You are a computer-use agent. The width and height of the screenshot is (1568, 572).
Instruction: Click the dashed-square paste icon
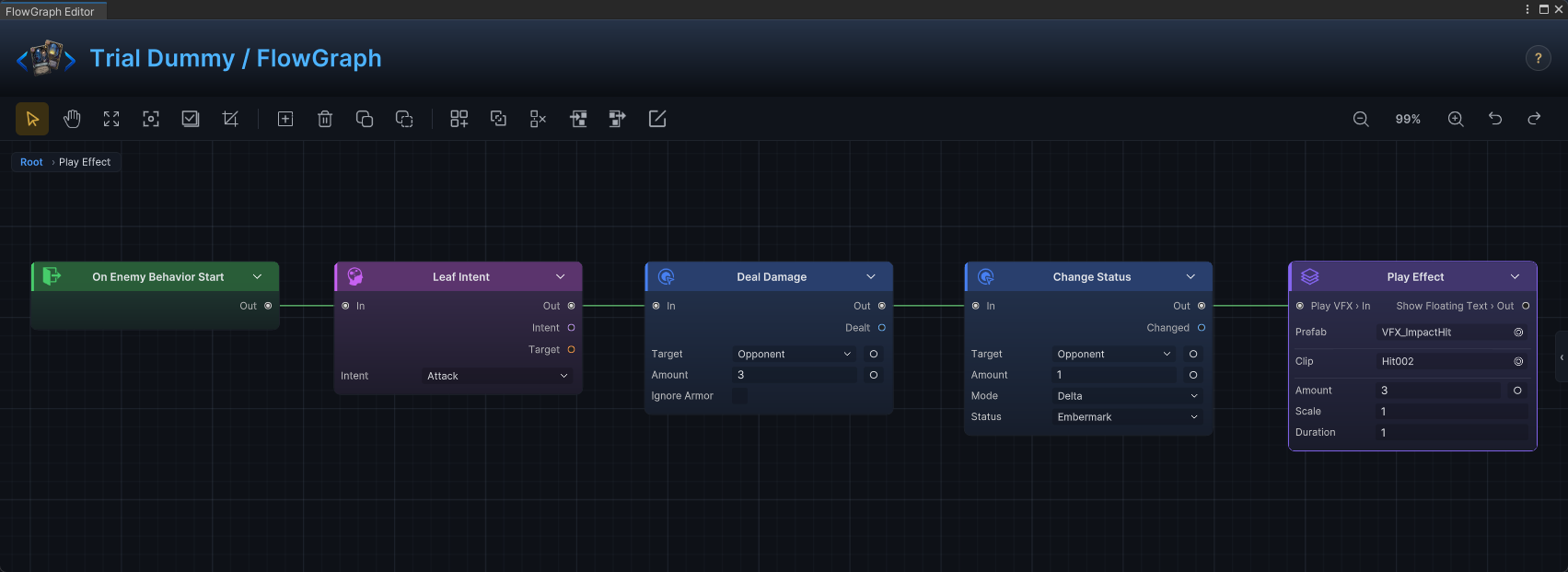tap(404, 119)
